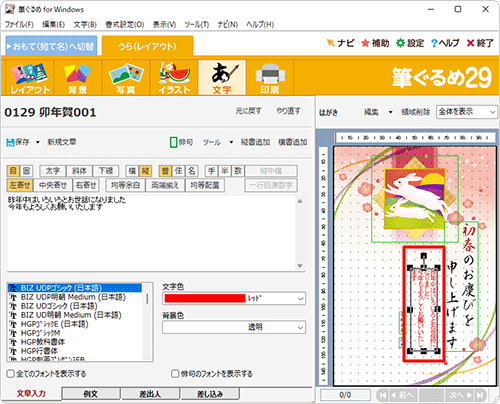Expand the ツール dropdown arrow

click(231, 142)
